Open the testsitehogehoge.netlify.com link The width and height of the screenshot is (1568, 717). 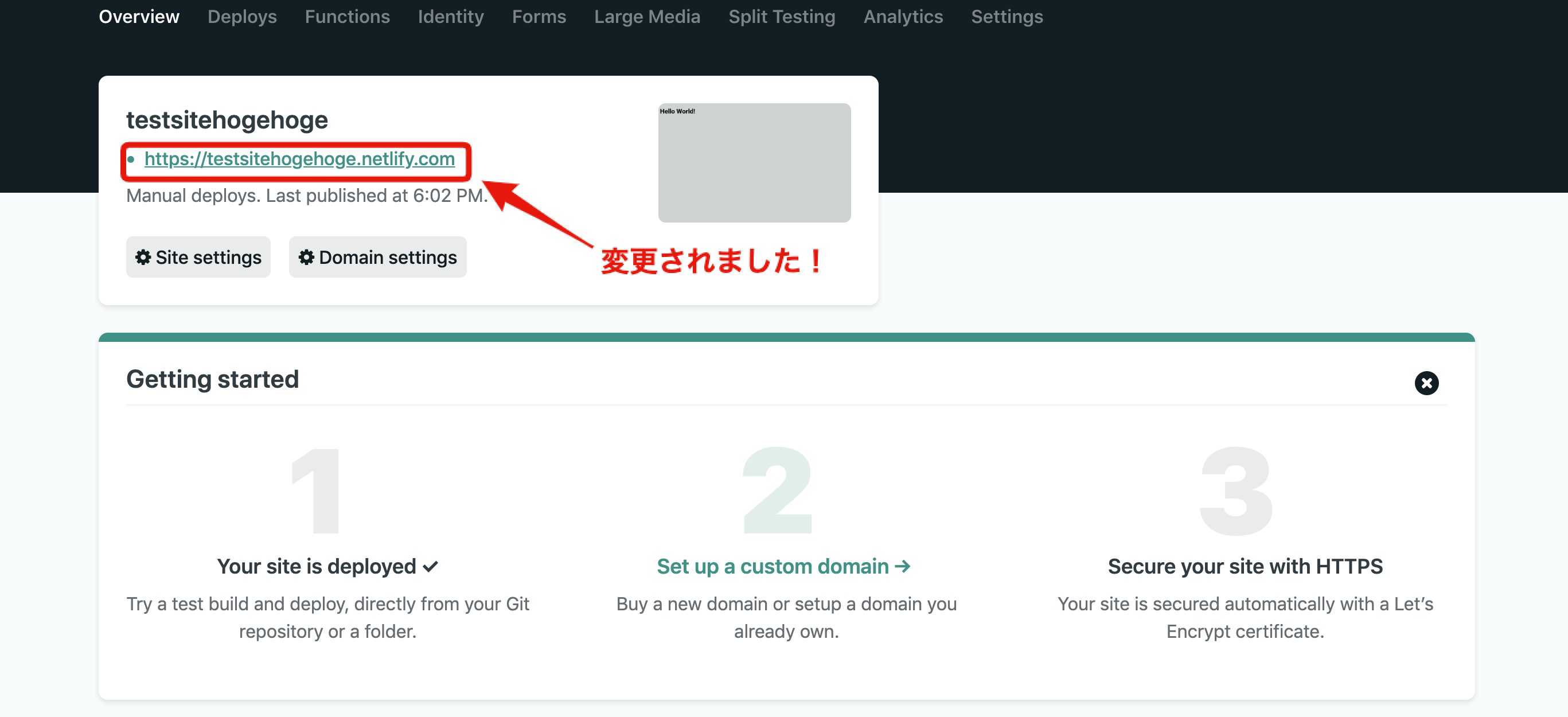click(299, 159)
